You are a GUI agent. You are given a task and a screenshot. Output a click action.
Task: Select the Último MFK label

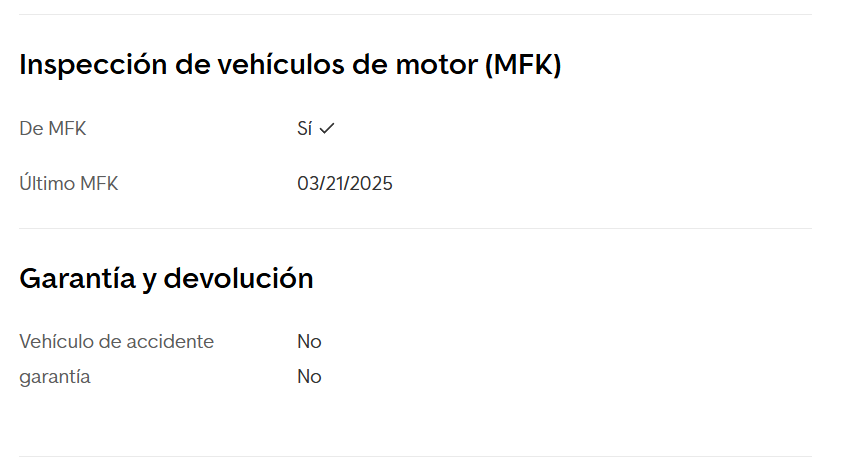(69, 184)
